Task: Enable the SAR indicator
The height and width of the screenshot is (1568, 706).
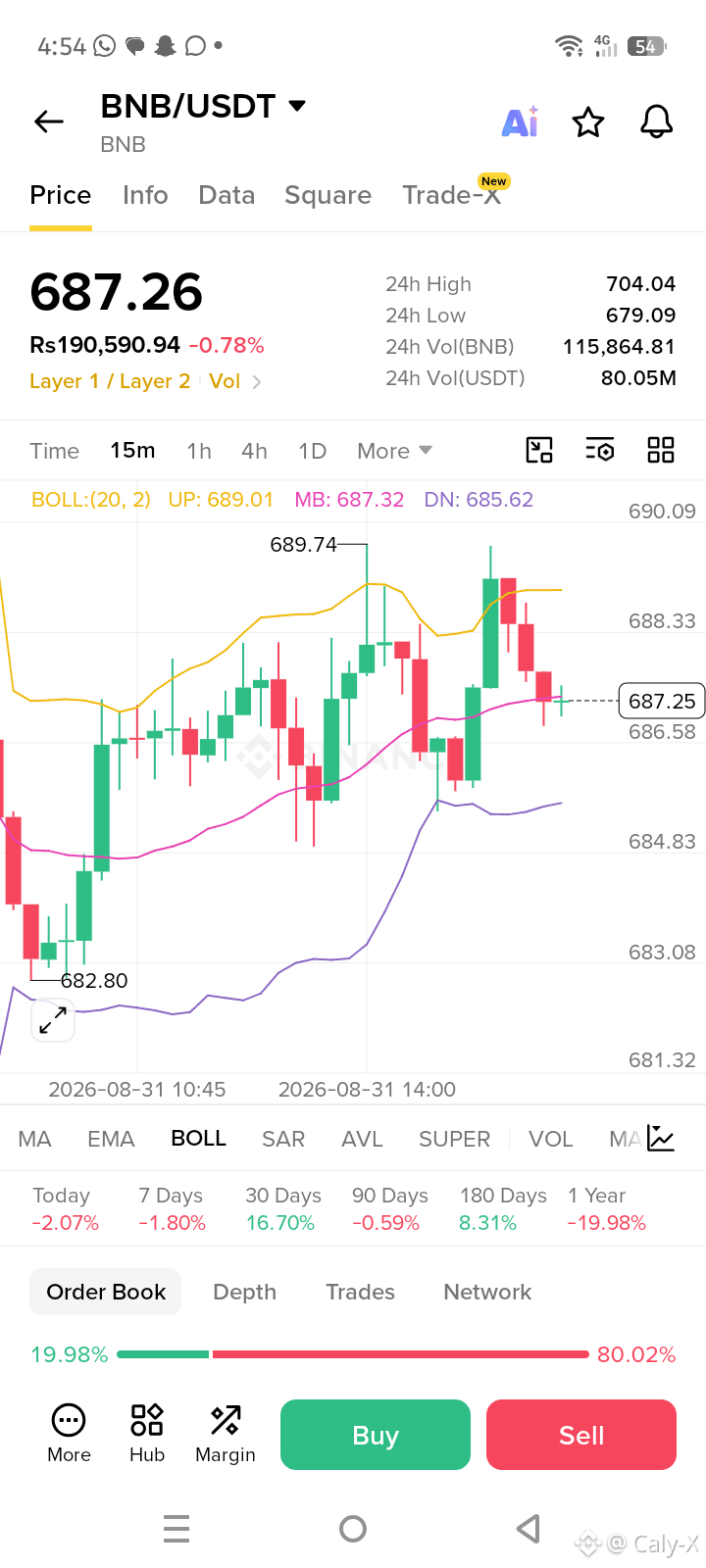Action: tap(283, 1139)
